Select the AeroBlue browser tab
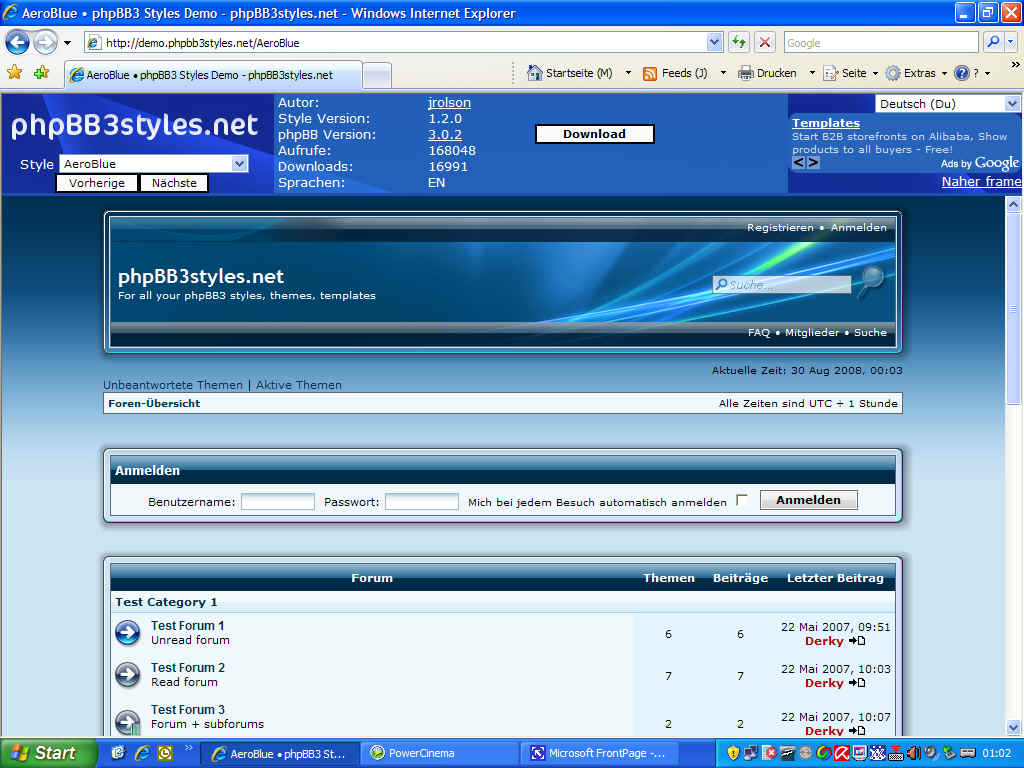This screenshot has width=1024, height=768. pos(212,75)
